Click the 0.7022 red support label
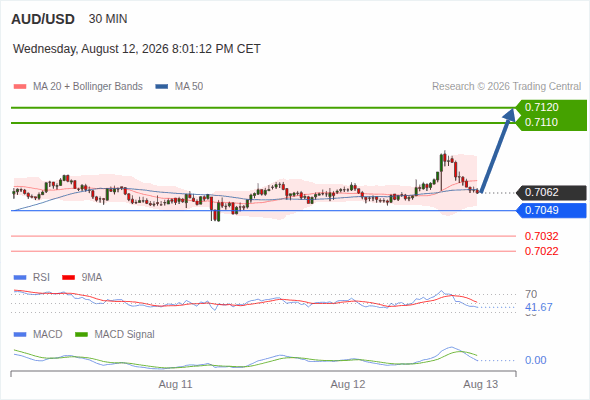 point(541,251)
